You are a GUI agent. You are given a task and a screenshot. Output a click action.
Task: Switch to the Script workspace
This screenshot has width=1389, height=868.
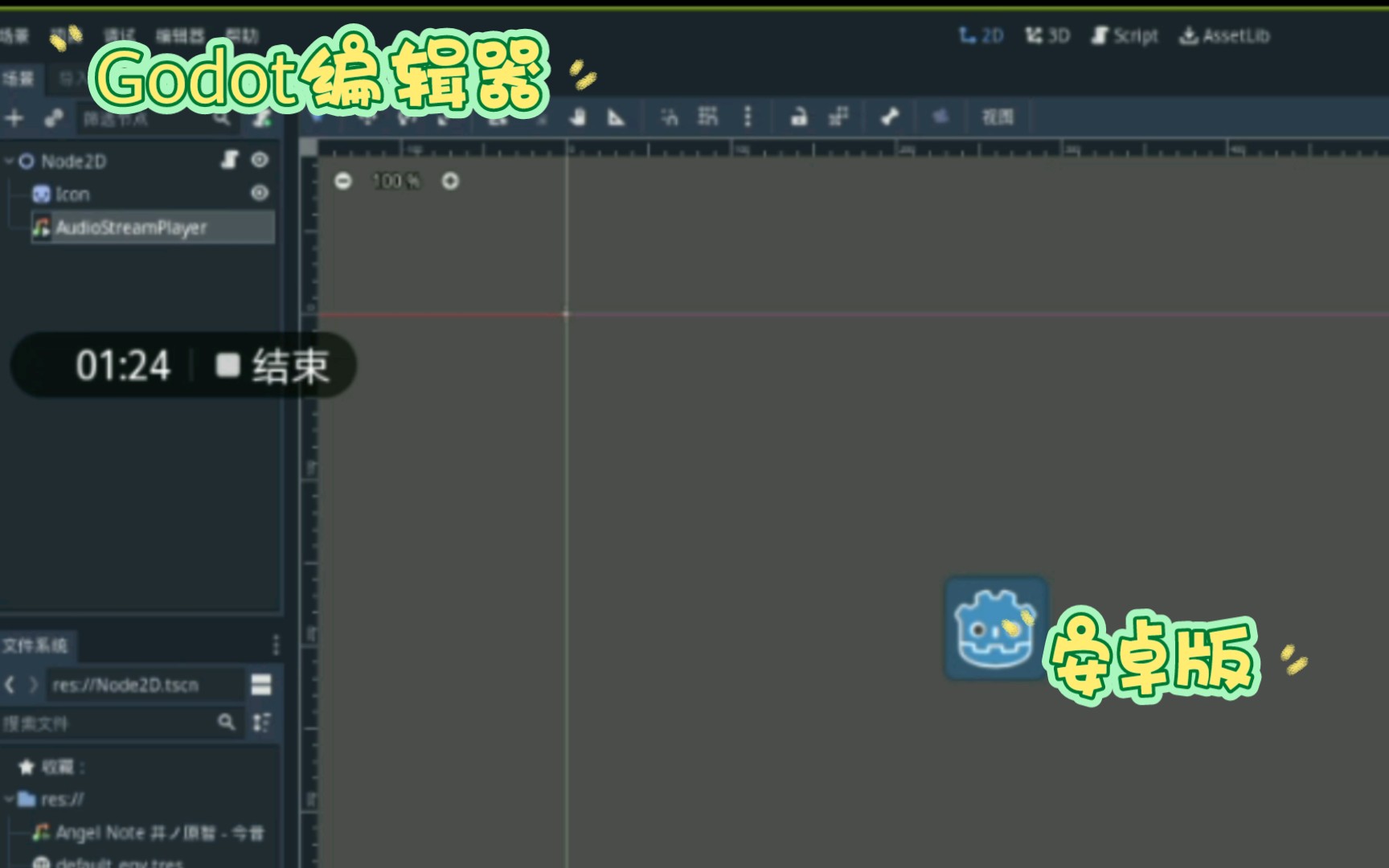tap(1125, 35)
